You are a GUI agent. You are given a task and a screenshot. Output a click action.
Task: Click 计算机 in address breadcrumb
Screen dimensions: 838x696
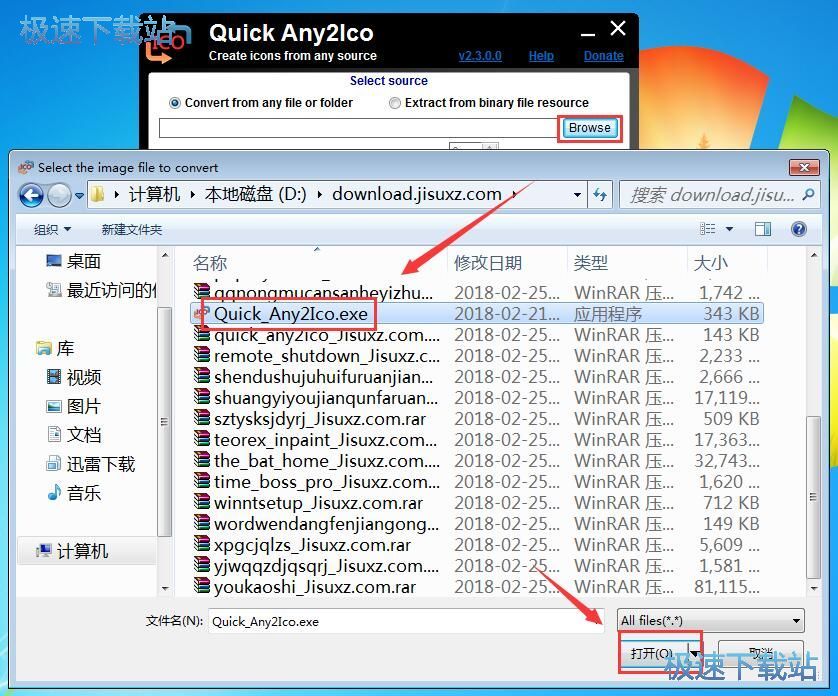pos(154,194)
